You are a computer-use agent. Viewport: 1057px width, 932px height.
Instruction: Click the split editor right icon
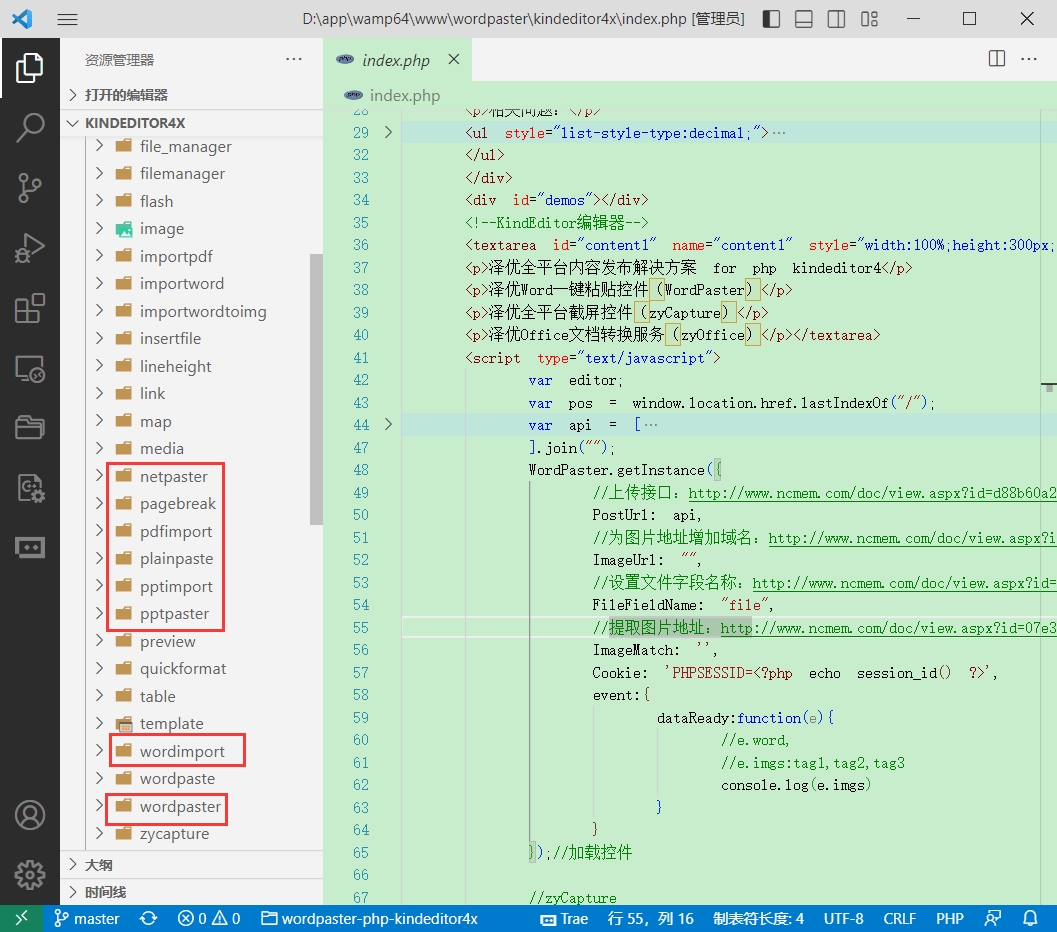pyautogui.click(x=996, y=59)
